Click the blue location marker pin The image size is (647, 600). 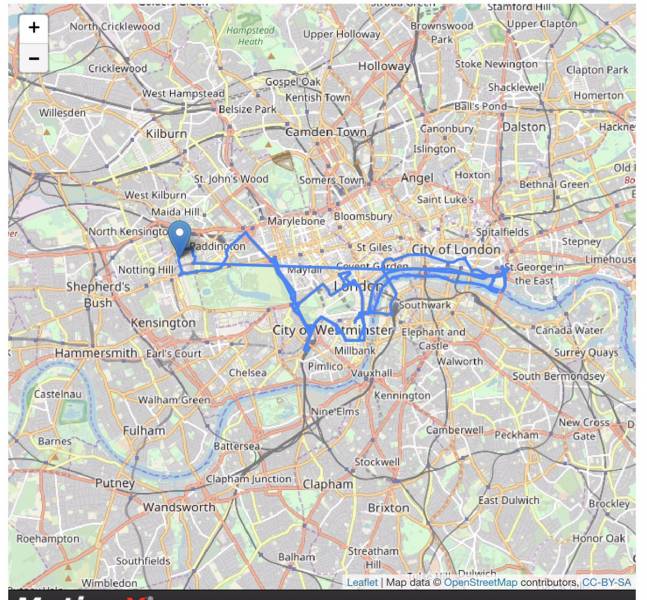[x=180, y=239]
